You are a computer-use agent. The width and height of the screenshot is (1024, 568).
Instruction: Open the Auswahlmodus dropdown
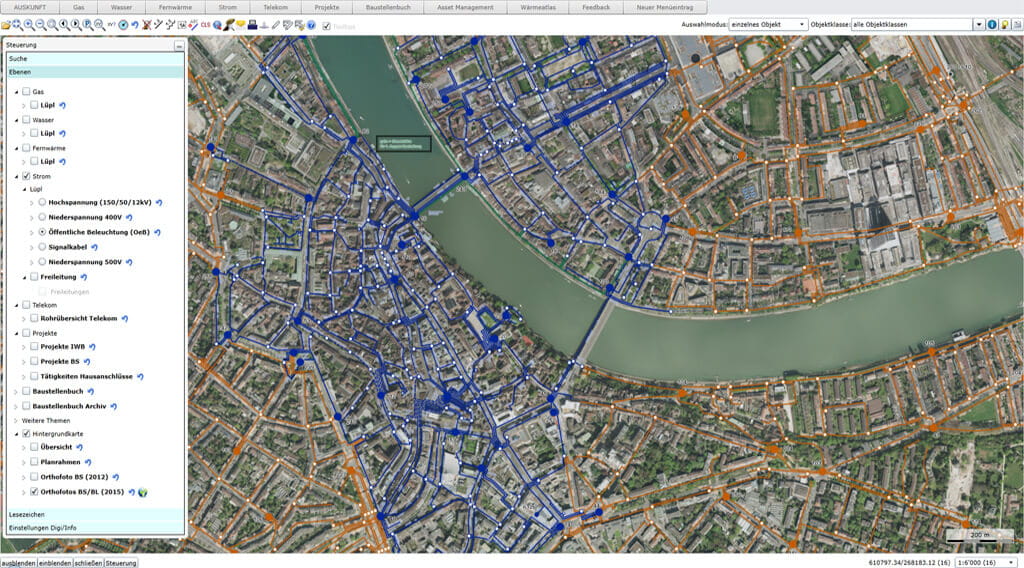801,24
